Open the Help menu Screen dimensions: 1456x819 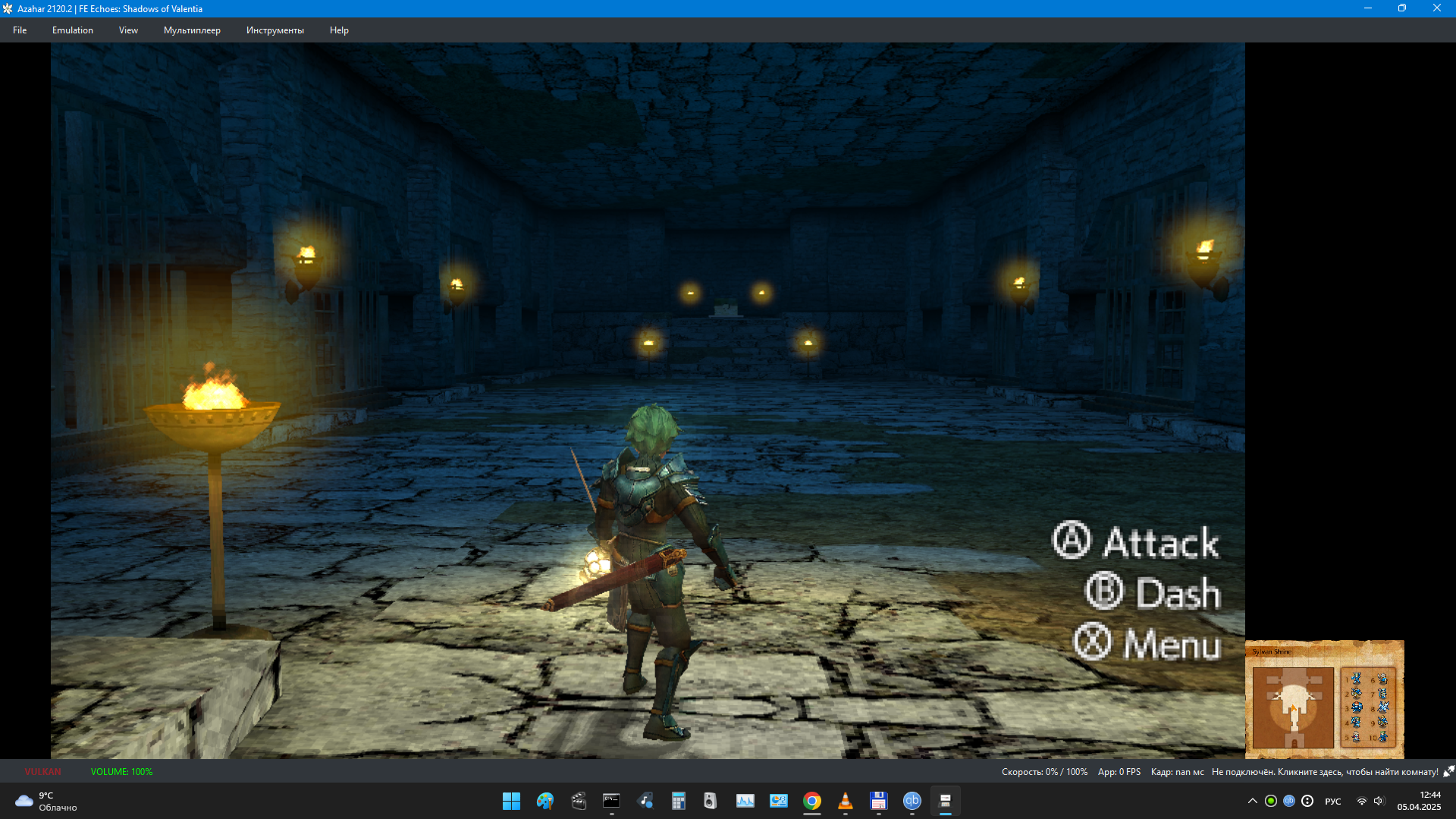(339, 30)
